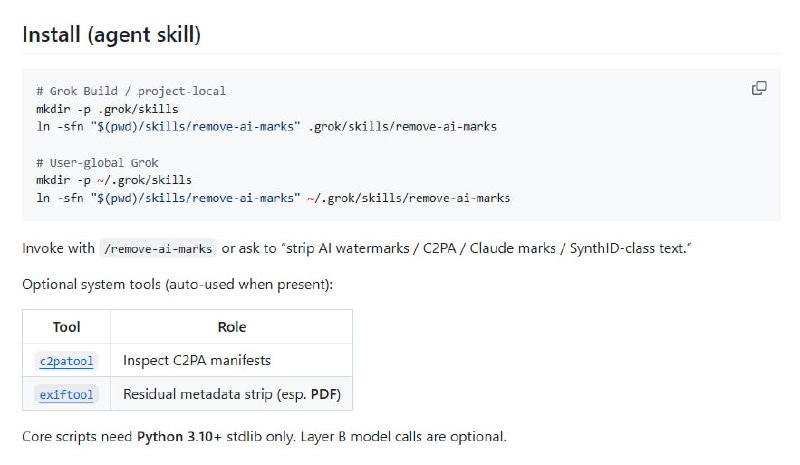Click the first ln -sfn command line
This screenshot has height=465, width=800.
click(266, 127)
